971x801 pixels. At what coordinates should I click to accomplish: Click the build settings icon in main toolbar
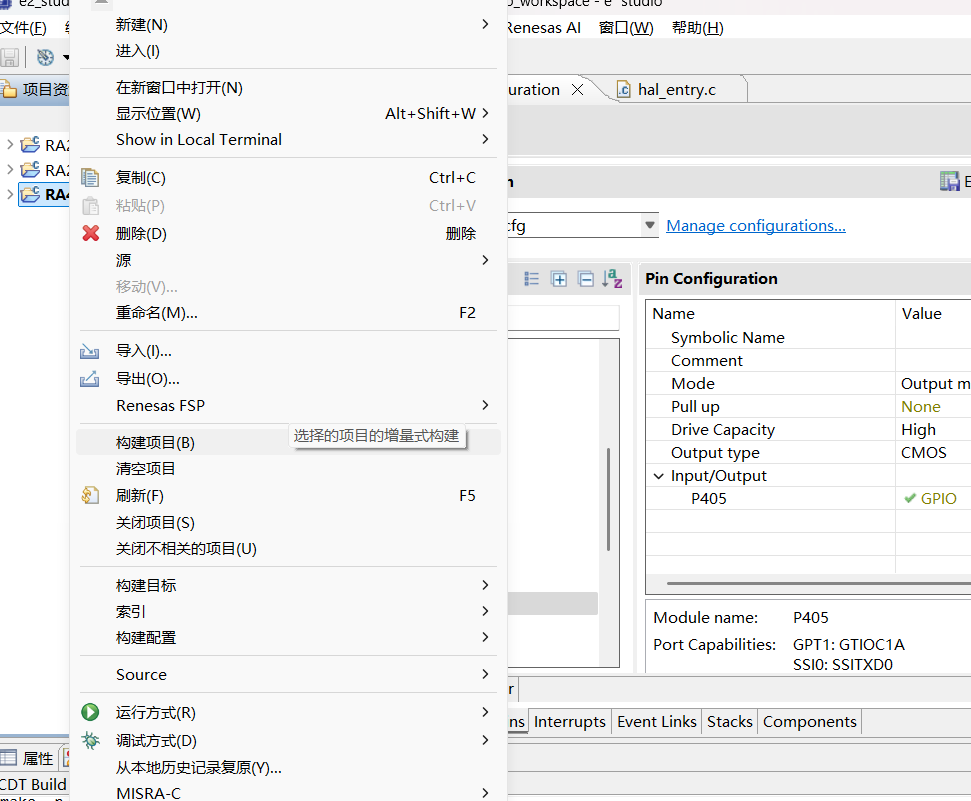coord(45,58)
